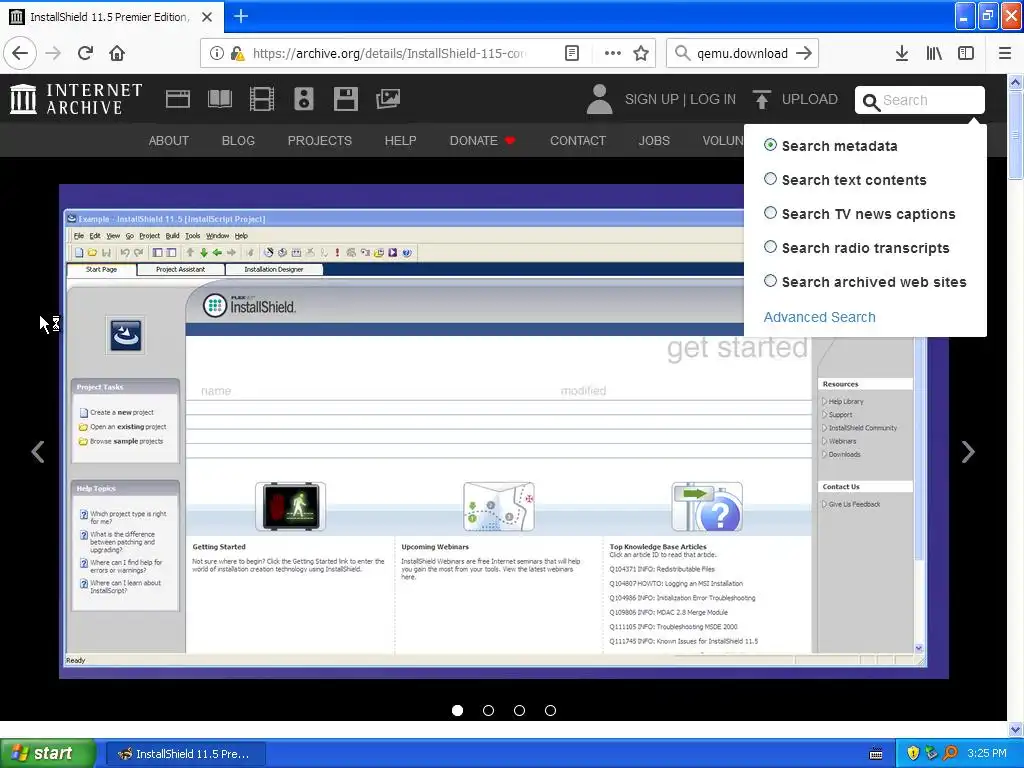The image size is (1024, 768).
Task: Toggle reader view icon
Action: (x=571, y=53)
